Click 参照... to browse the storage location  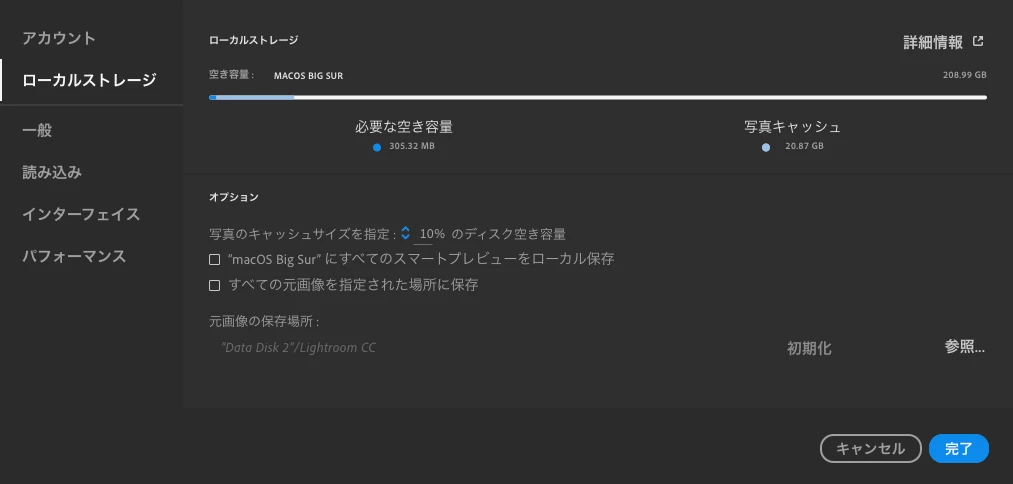point(965,347)
